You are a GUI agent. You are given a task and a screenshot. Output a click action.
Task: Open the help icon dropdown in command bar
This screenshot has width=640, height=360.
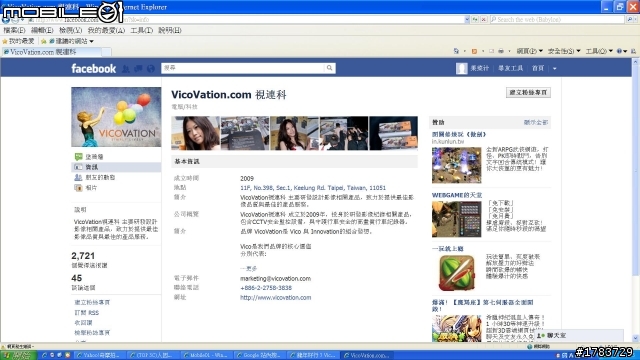click(x=622, y=51)
